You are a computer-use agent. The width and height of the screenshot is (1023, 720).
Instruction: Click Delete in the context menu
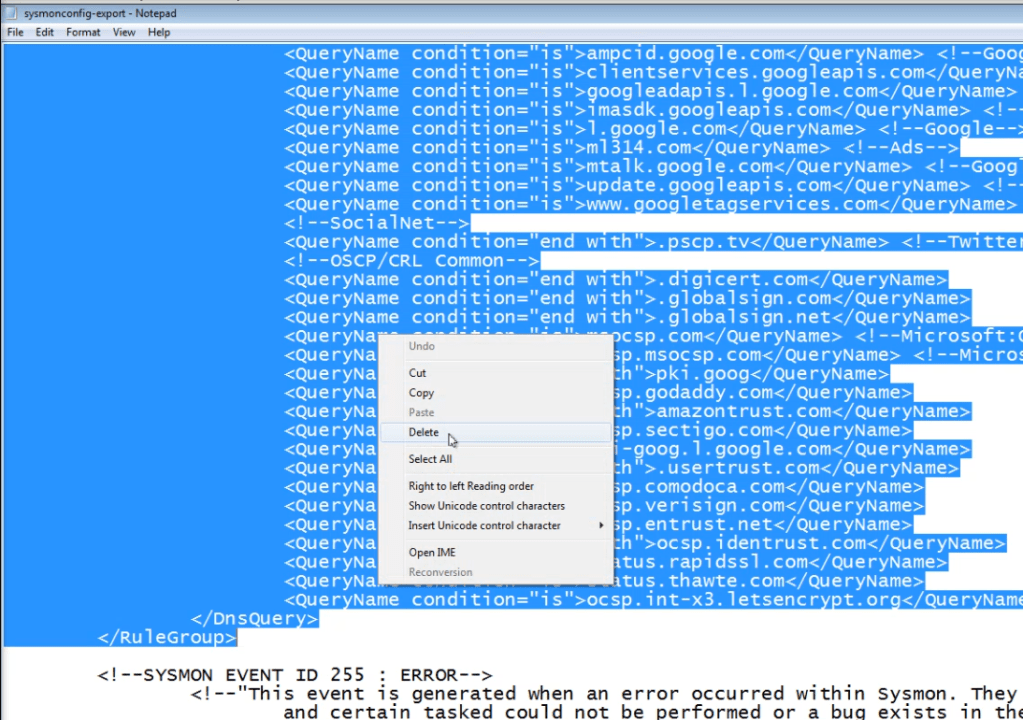[x=423, y=432]
